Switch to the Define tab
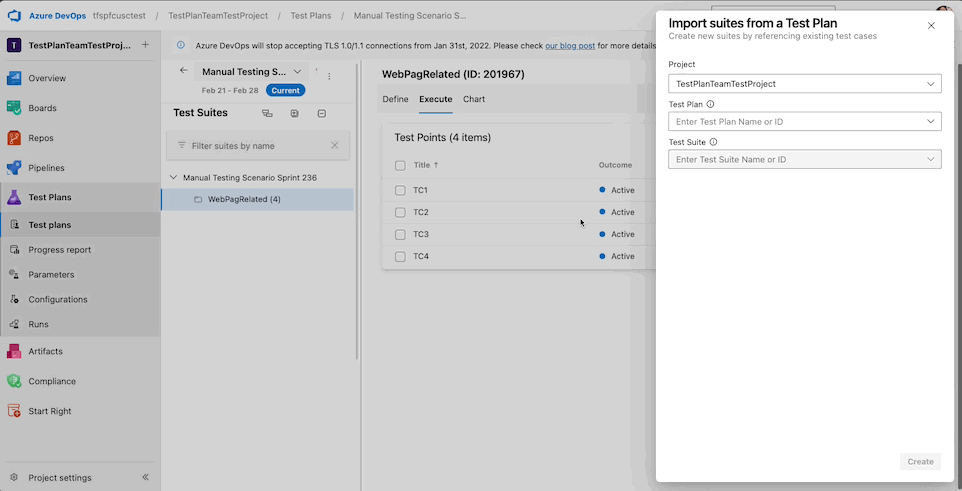 (x=395, y=99)
